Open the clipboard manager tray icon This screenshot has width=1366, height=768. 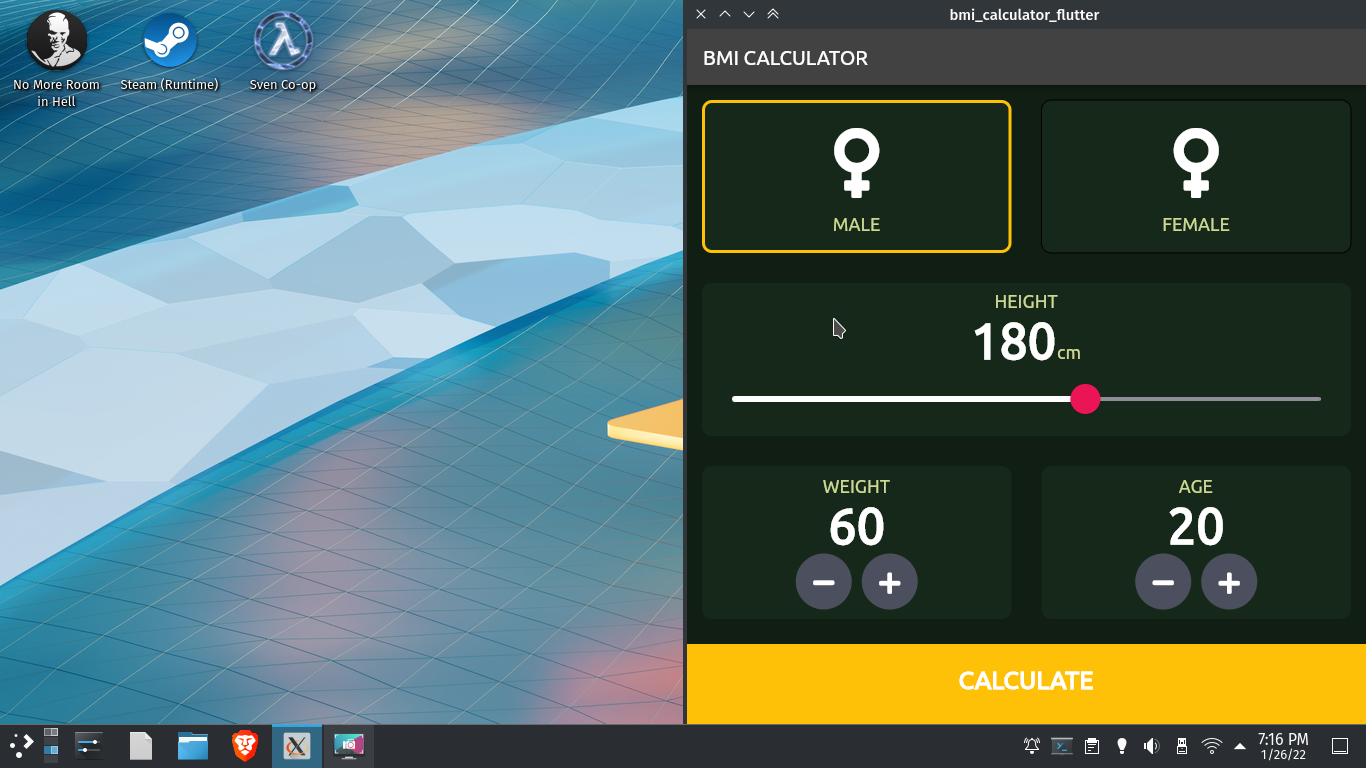click(1091, 745)
